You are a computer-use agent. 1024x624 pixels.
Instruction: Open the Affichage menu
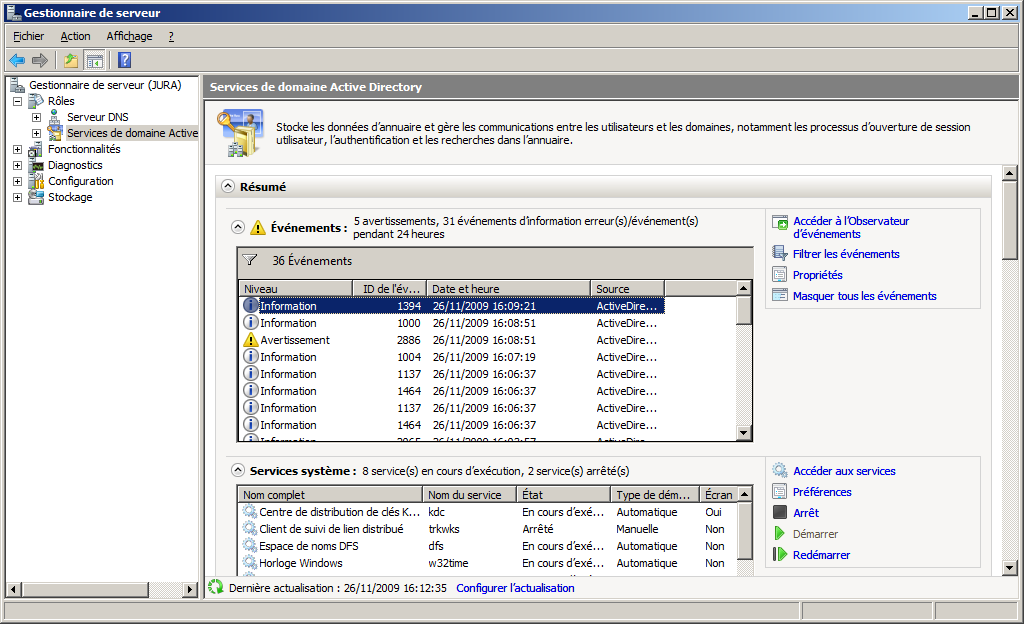(x=129, y=36)
